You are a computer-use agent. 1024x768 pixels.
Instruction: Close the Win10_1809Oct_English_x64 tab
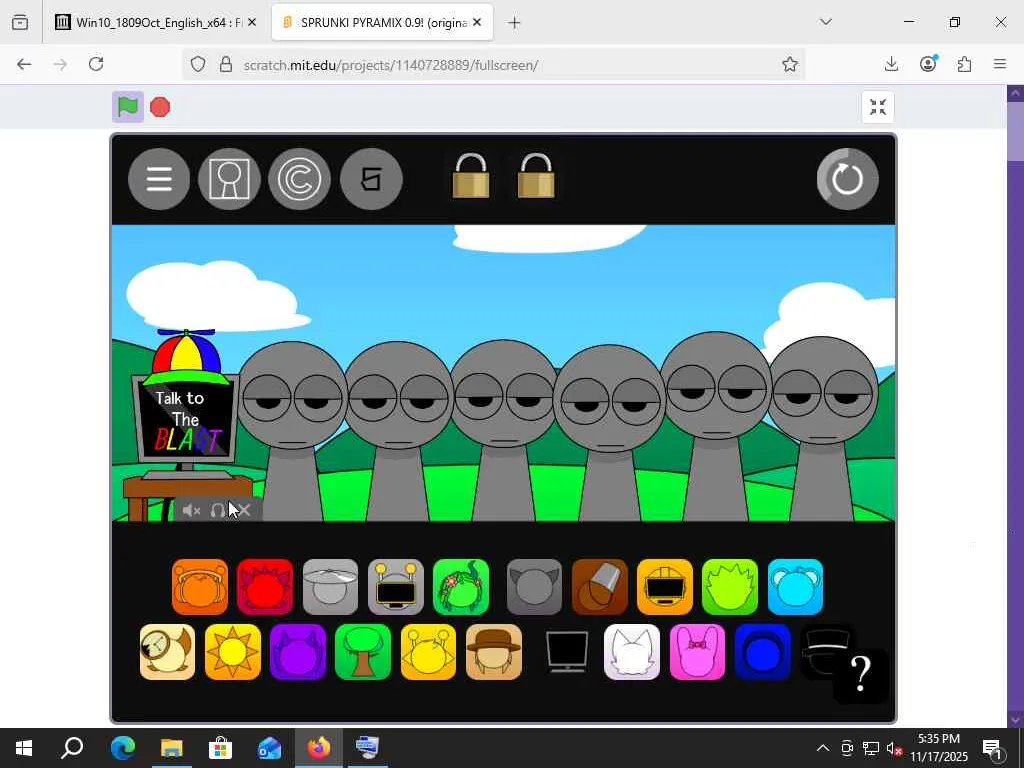(252, 22)
